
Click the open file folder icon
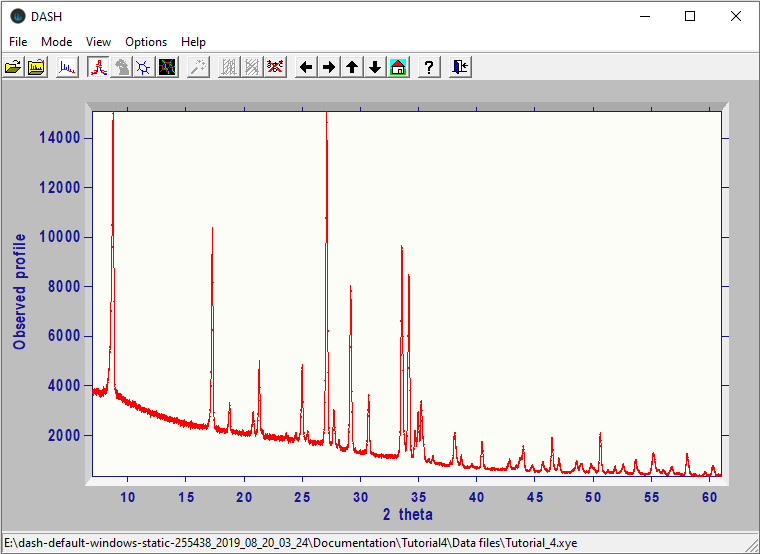coord(13,67)
